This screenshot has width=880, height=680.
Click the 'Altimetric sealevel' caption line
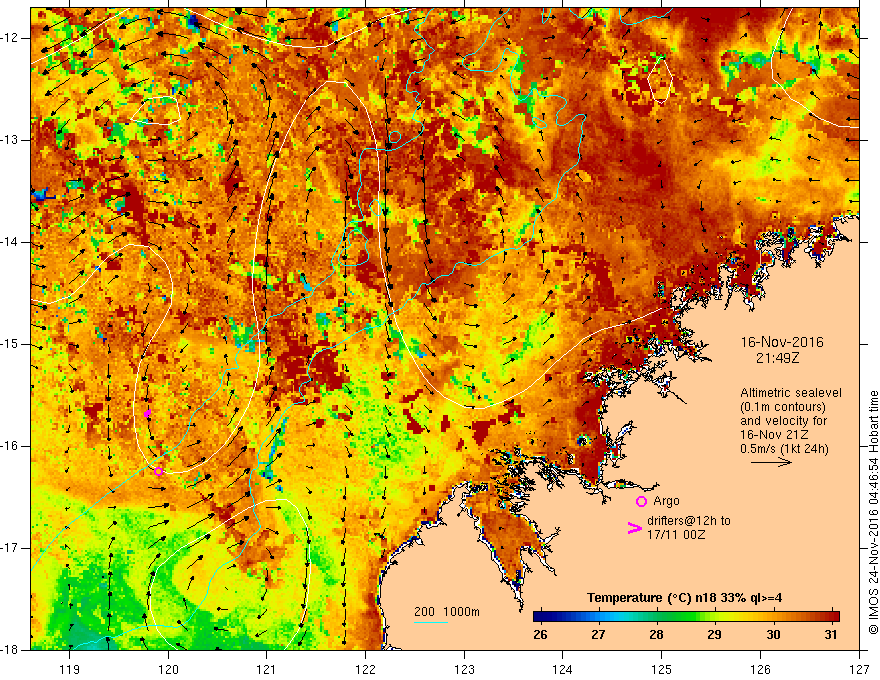point(791,393)
